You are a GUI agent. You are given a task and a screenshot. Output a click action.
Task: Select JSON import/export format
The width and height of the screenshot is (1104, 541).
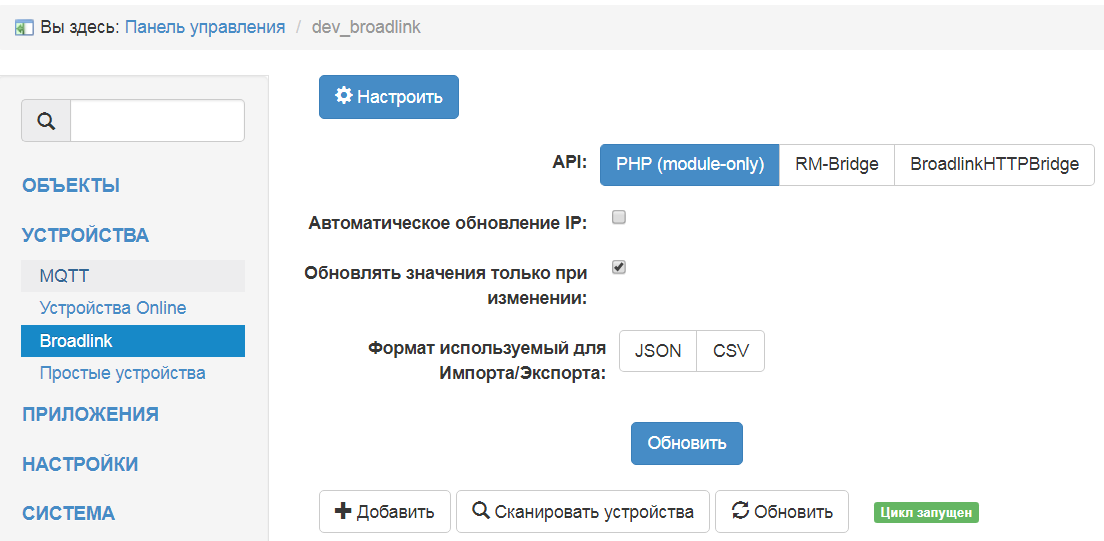(x=658, y=351)
